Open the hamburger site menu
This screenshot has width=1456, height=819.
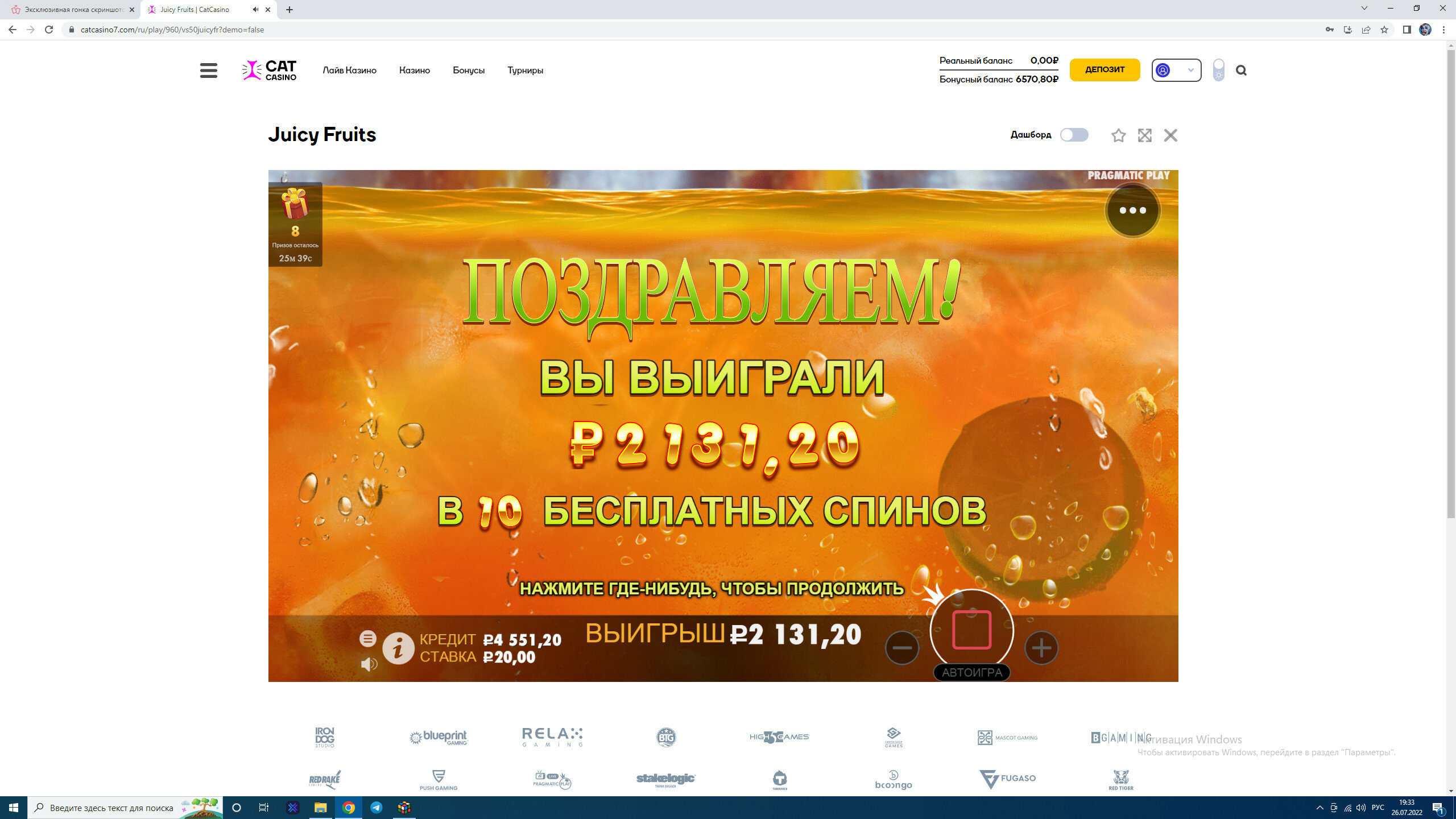(208, 71)
